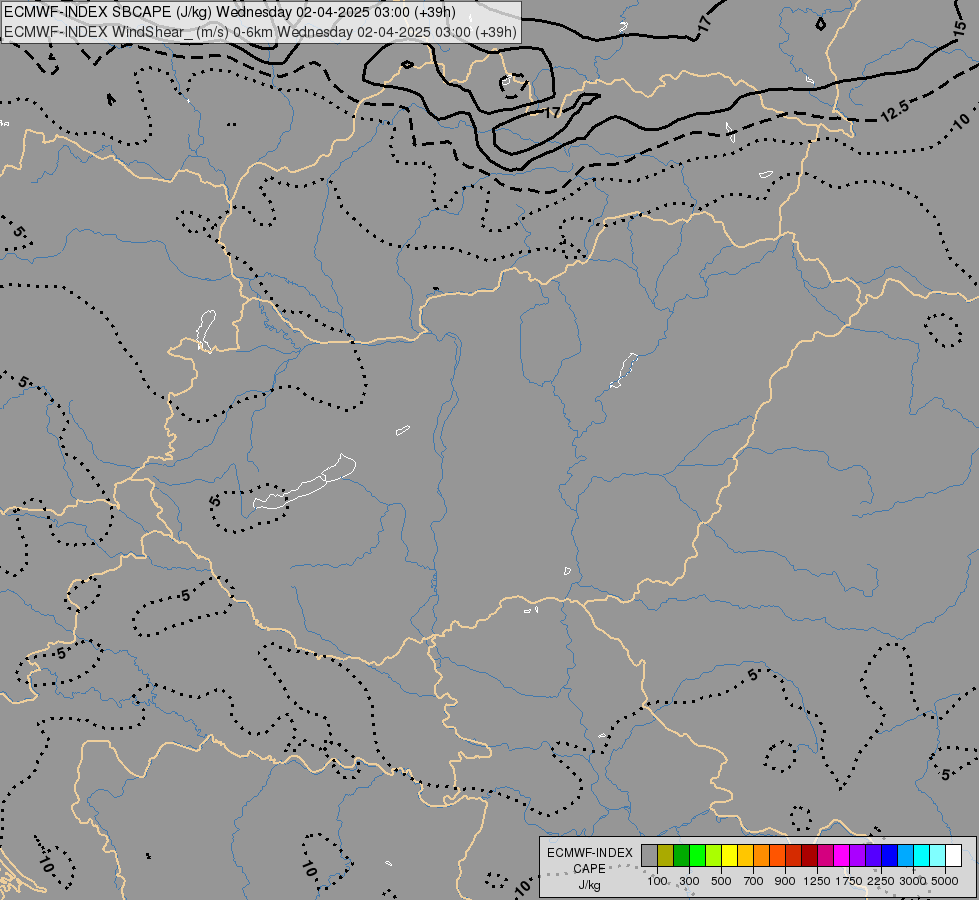The image size is (979, 900).
Task: Click the CAPE label in the legend
Action: (589, 868)
